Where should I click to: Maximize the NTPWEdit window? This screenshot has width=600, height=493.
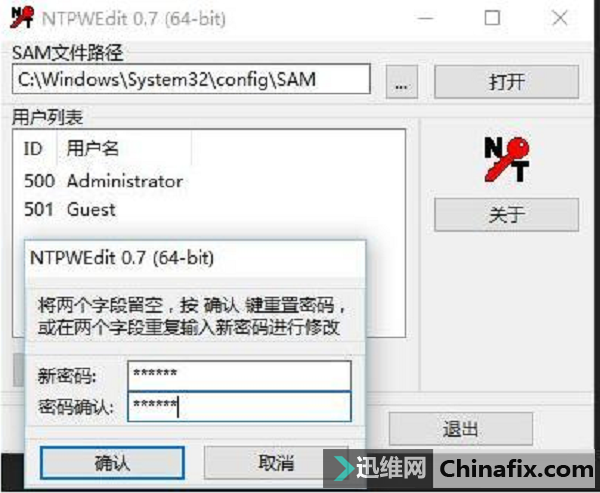(492, 18)
